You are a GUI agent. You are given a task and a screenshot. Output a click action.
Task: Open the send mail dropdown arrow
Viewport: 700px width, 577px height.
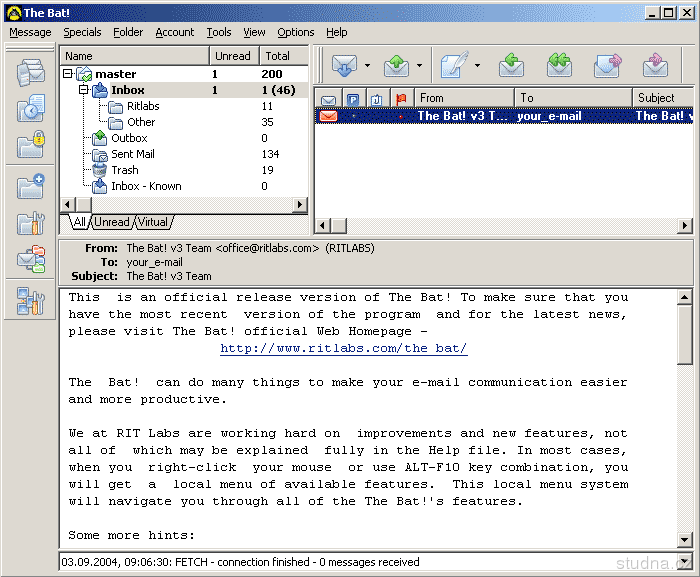pos(419,66)
